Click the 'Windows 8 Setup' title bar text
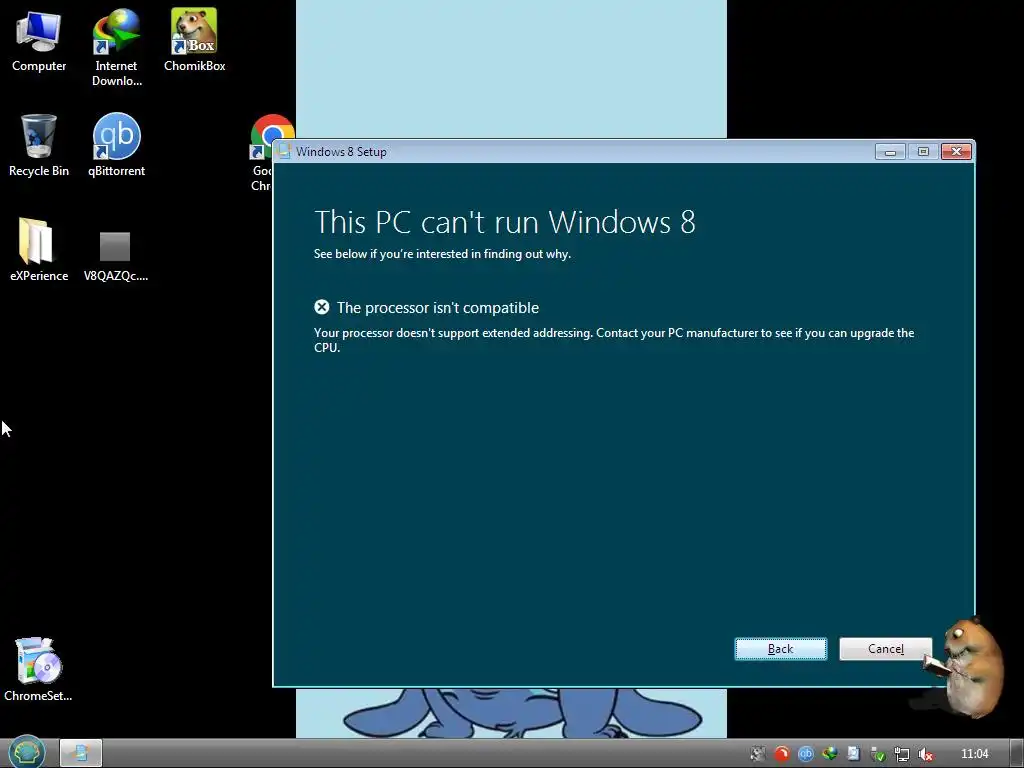 coord(341,152)
